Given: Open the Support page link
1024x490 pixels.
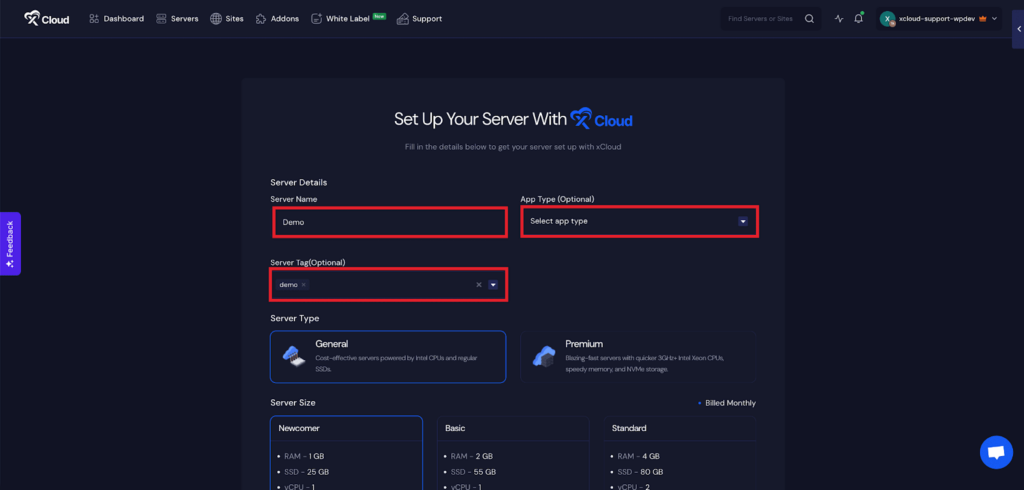Looking at the screenshot, I should pos(419,18).
